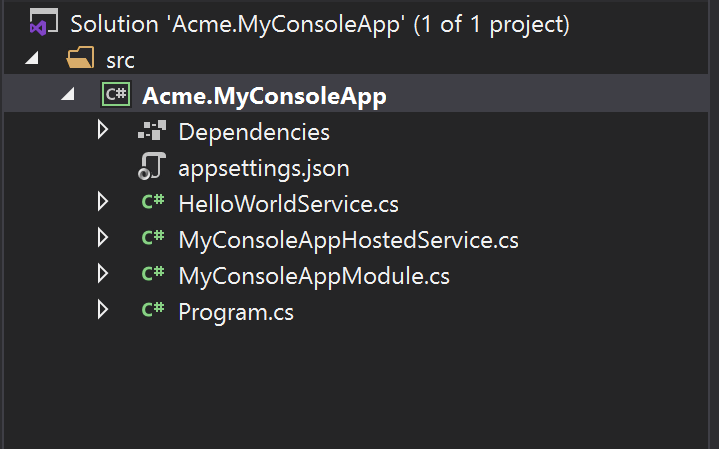The height and width of the screenshot is (449, 719).
Task: Select the MyConsoleAppModule.cs file name
Action: (314, 276)
